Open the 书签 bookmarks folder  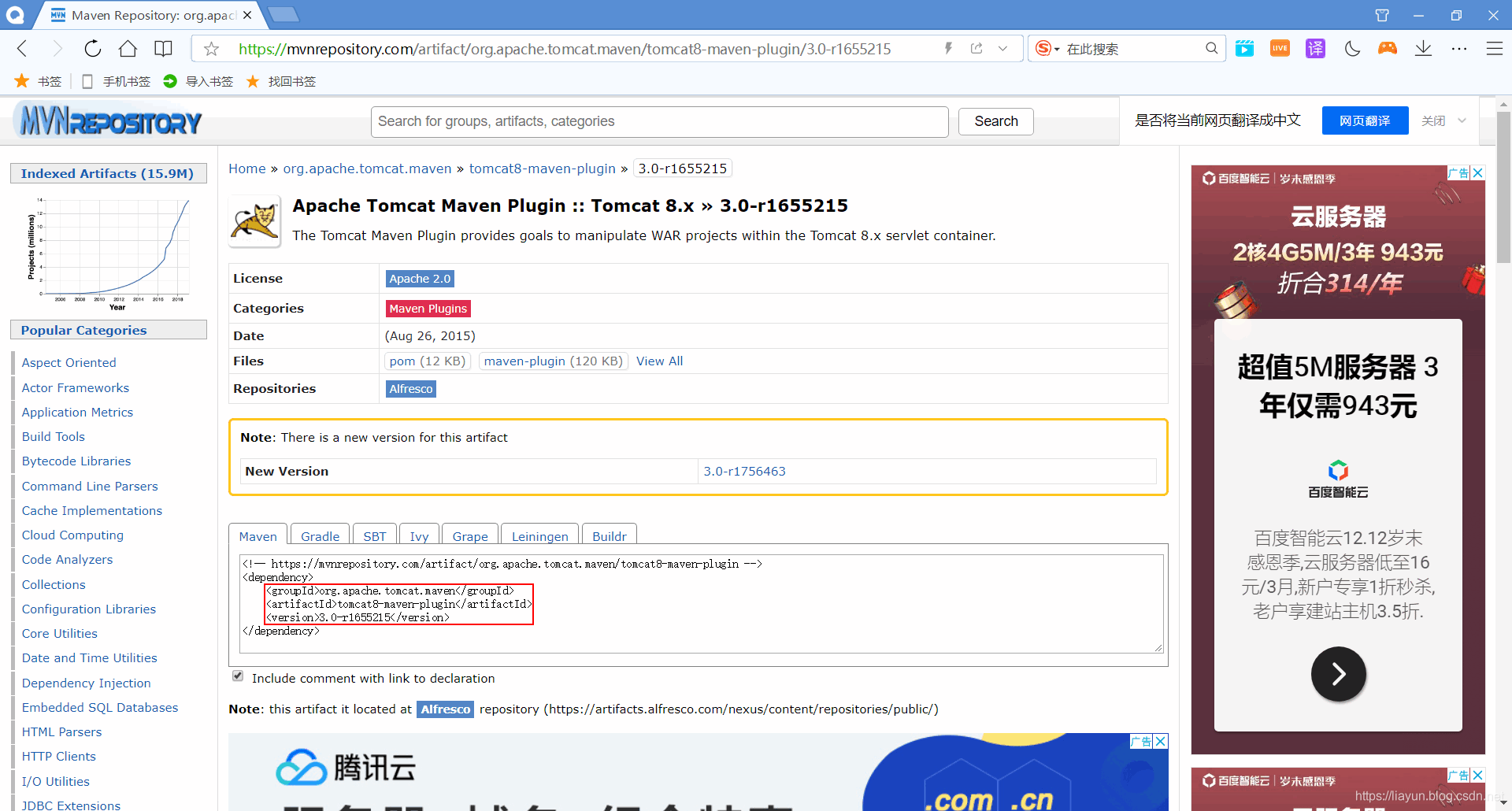click(39, 81)
